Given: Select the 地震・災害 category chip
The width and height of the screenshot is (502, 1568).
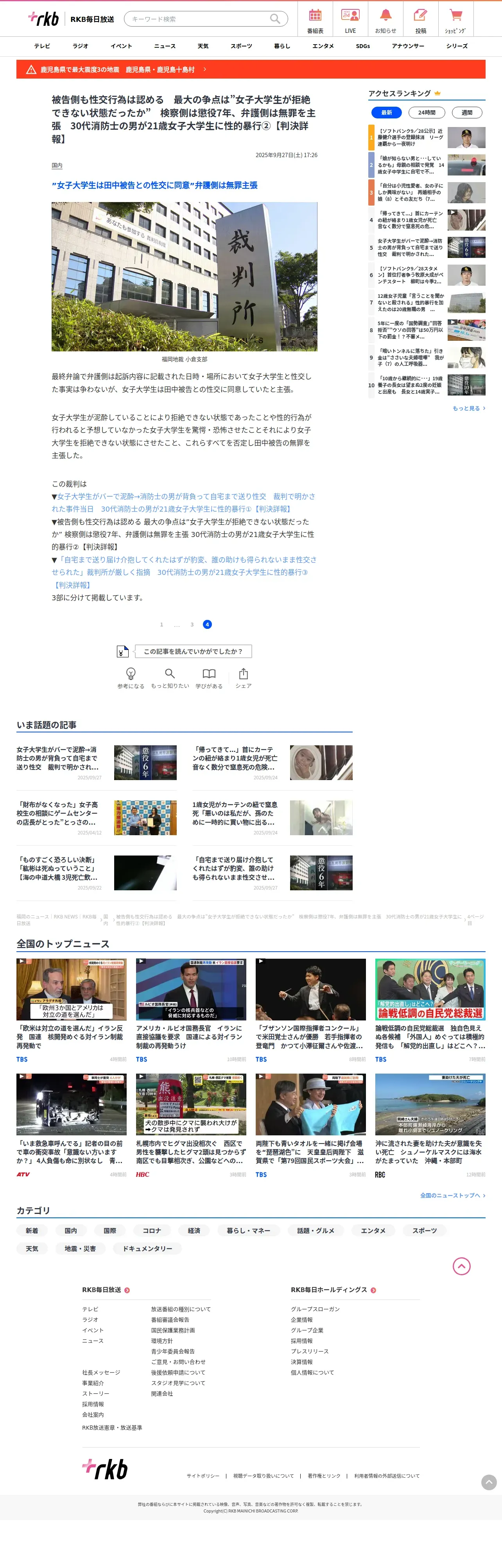Looking at the screenshot, I should 81,1248.
